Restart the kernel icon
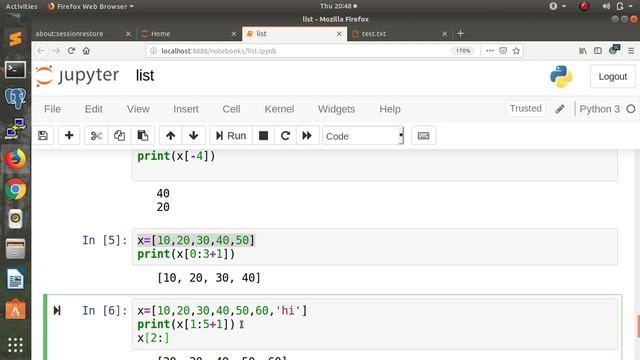This screenshot has height=360, width=640. point(285,136)
